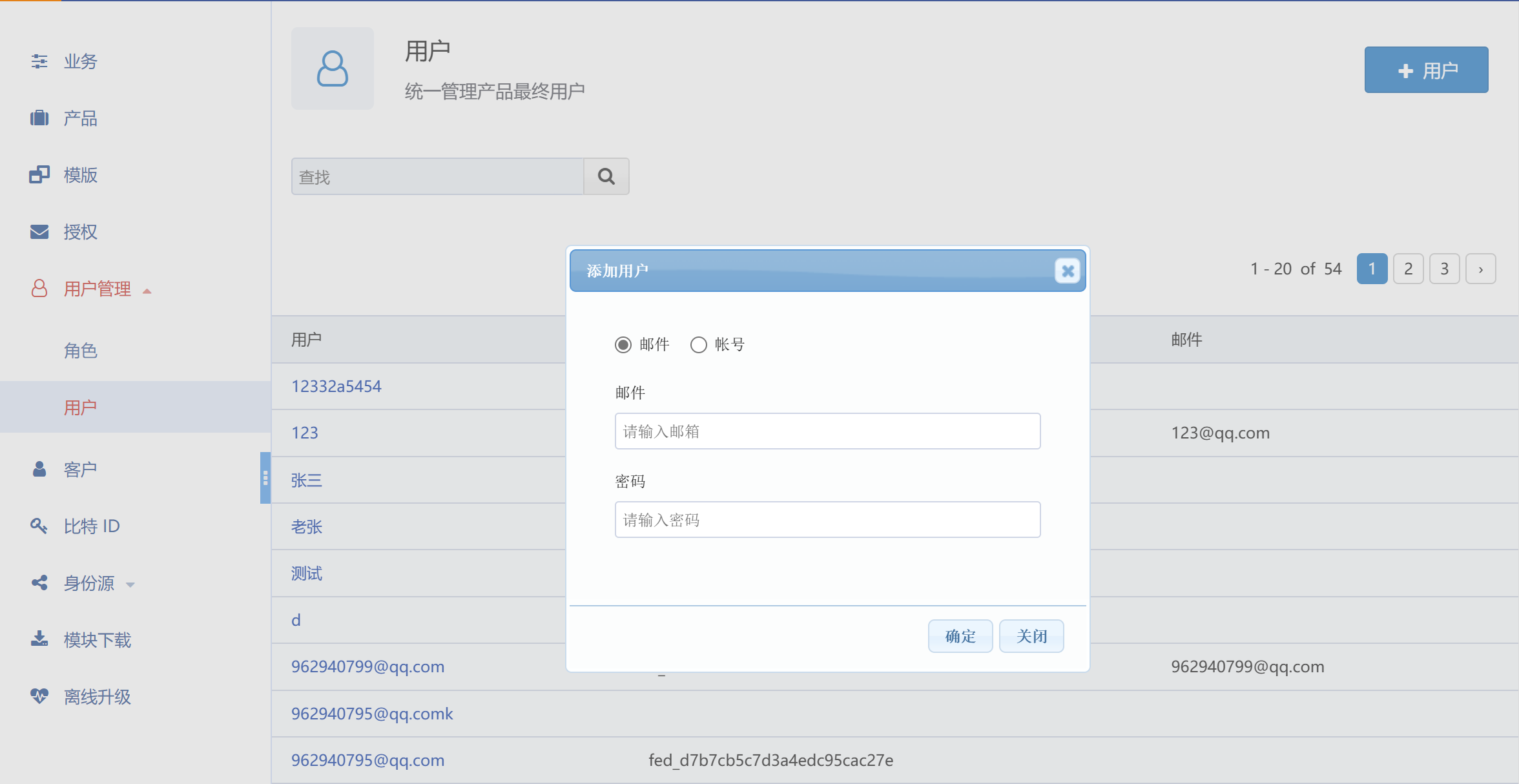Open 模块下载 menu item
Viewport: 1519px width, 784px height.
(x=98, y=640)
